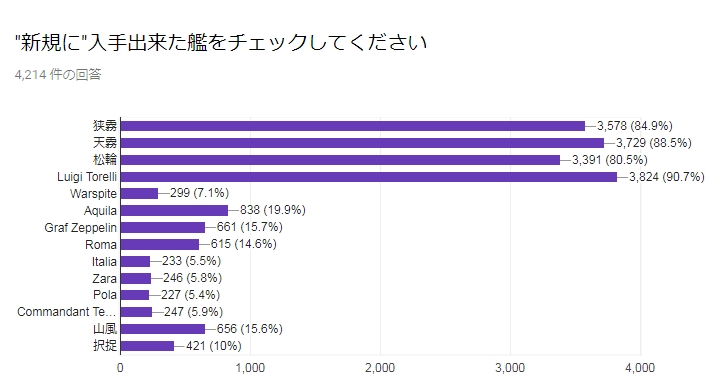Click the chart question title text
The image size is (711, 377).
pyautogui.click(x=221, y=43)
